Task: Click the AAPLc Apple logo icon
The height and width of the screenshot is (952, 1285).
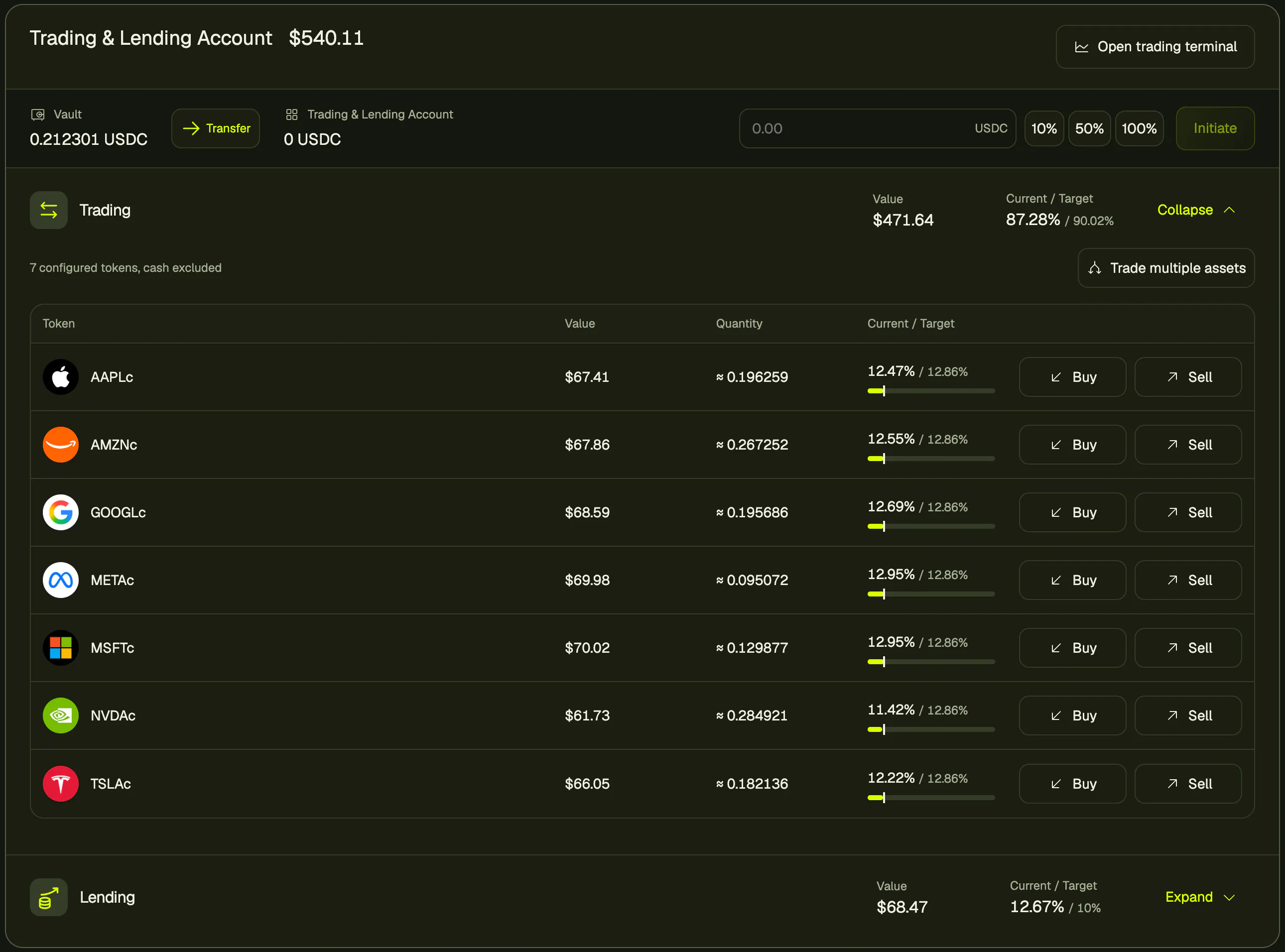Action: click(x=61, y=377)
